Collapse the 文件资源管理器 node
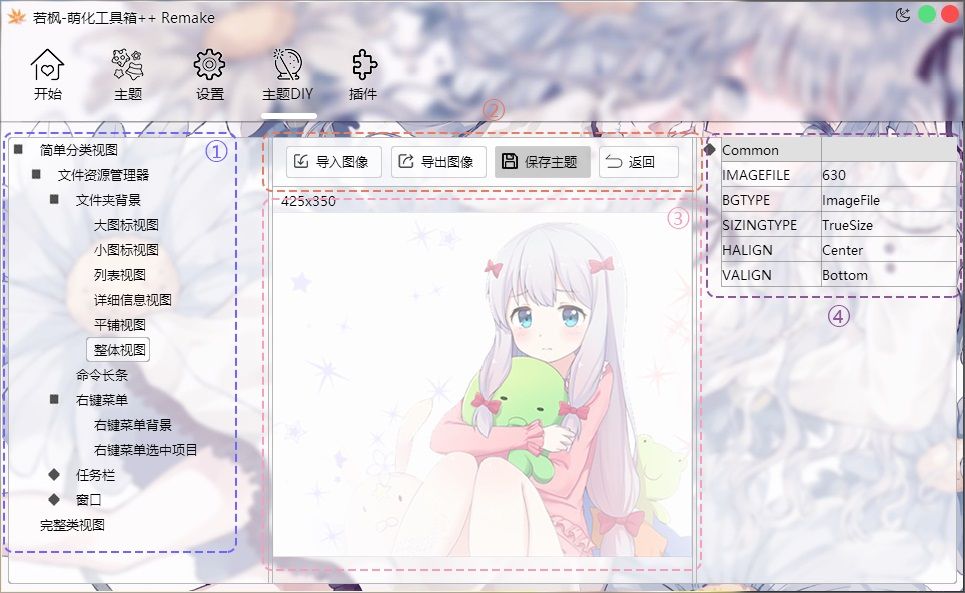 [36, 174]
